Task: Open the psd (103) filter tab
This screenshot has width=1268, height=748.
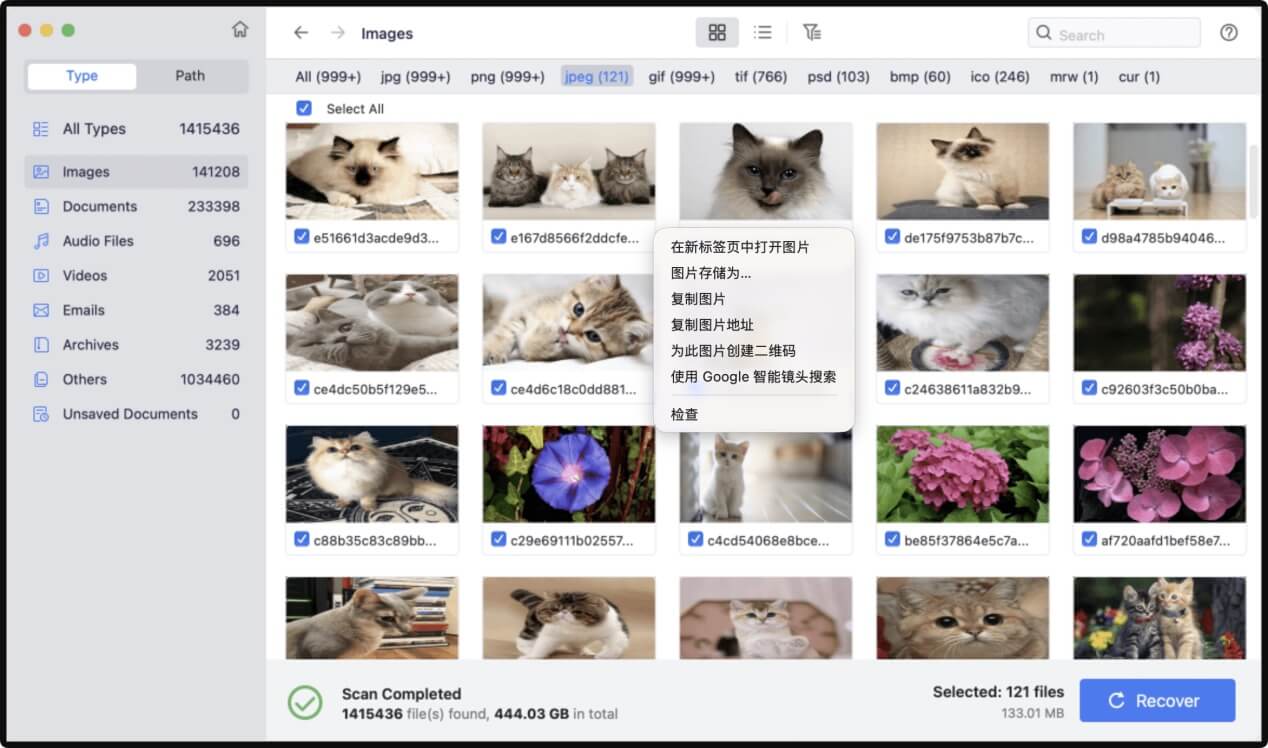Action: (x=840, y=76)
